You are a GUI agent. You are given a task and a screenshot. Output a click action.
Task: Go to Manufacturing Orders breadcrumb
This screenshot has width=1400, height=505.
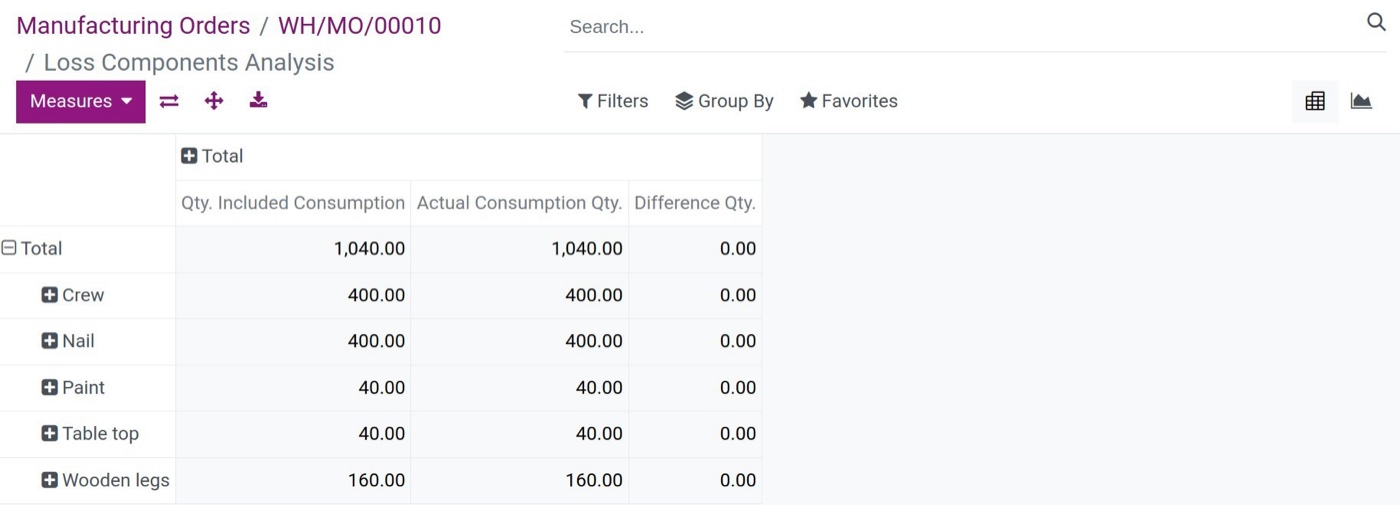click(x=133, y=26)
